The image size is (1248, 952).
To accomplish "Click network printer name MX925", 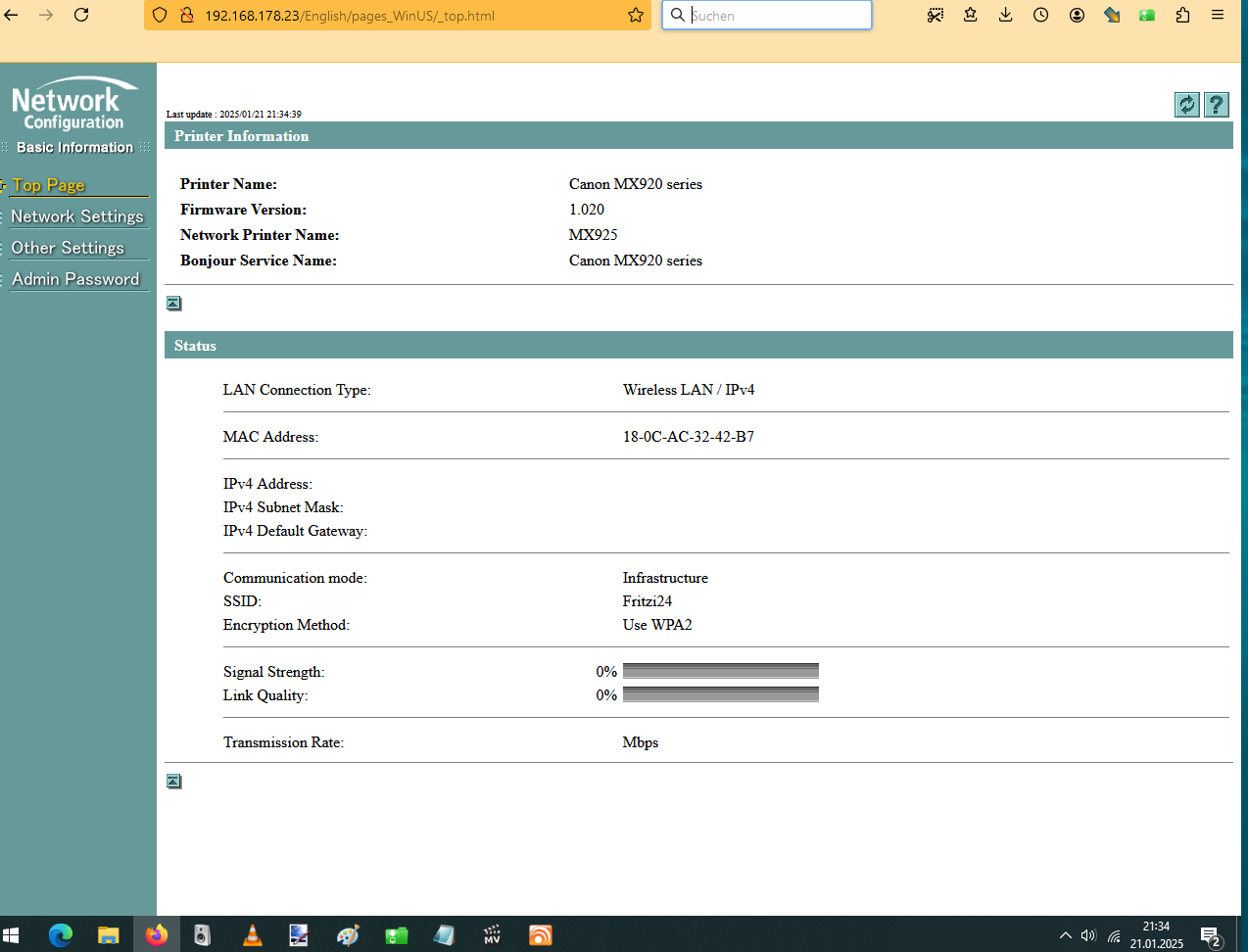I will click(594, 235).
